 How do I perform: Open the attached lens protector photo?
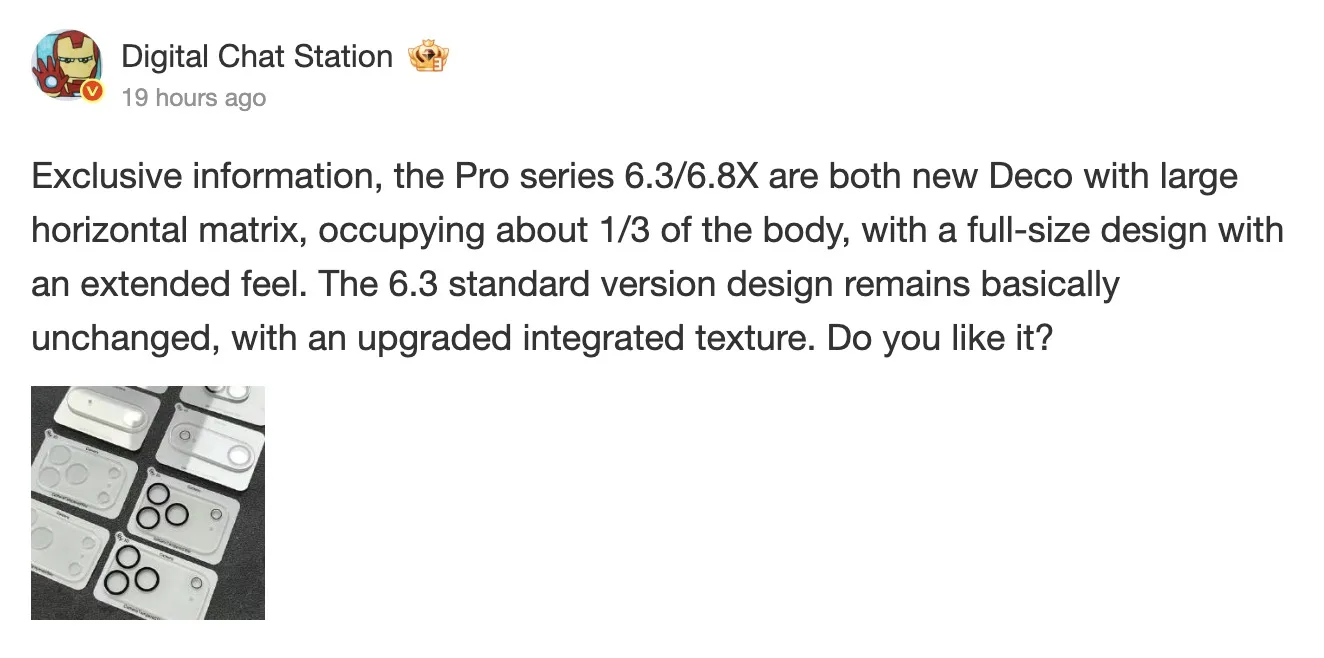click(148, 503)
